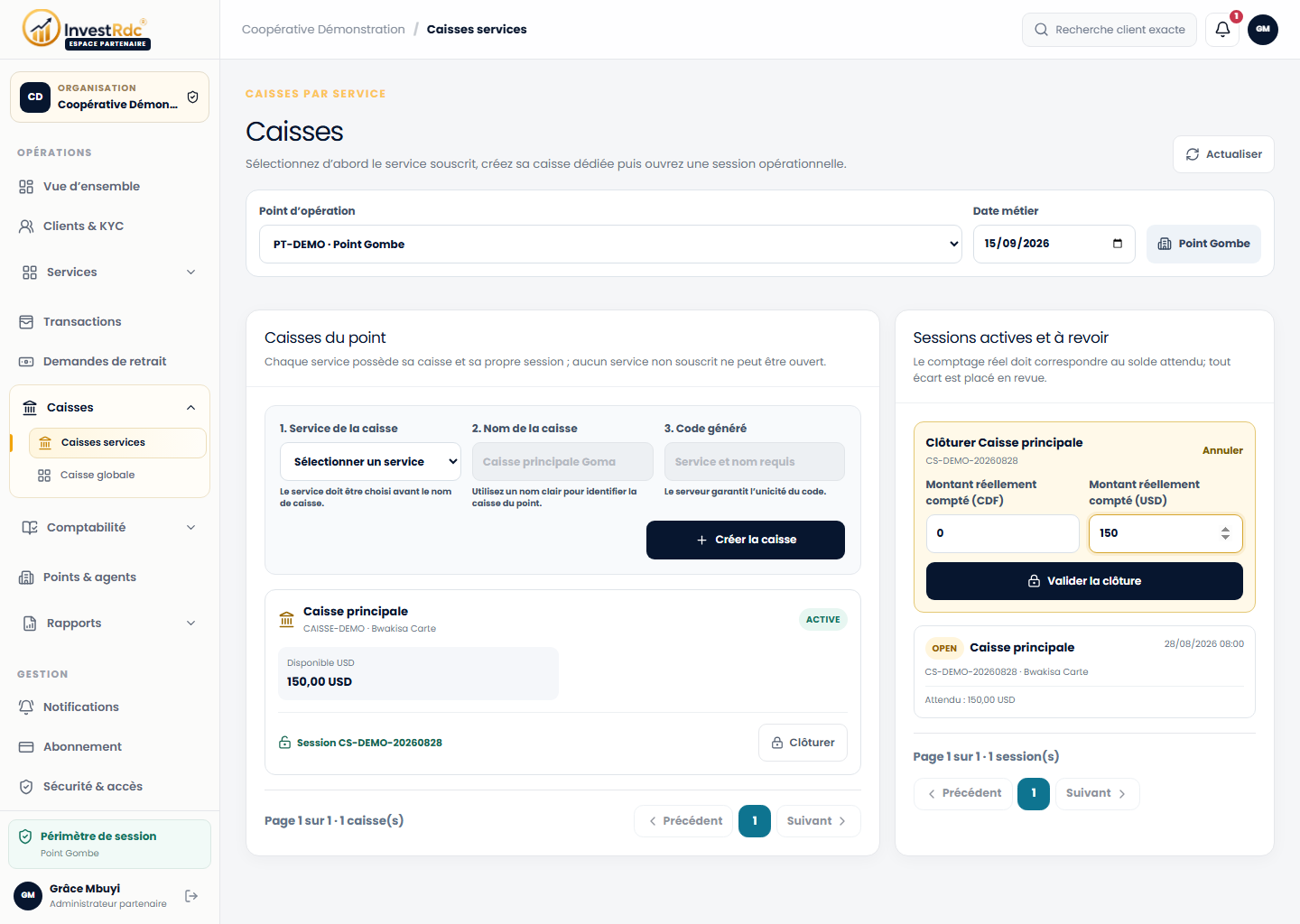Click the Caisse principale bank icon
1300x924 pixels.
pos(286,619)
